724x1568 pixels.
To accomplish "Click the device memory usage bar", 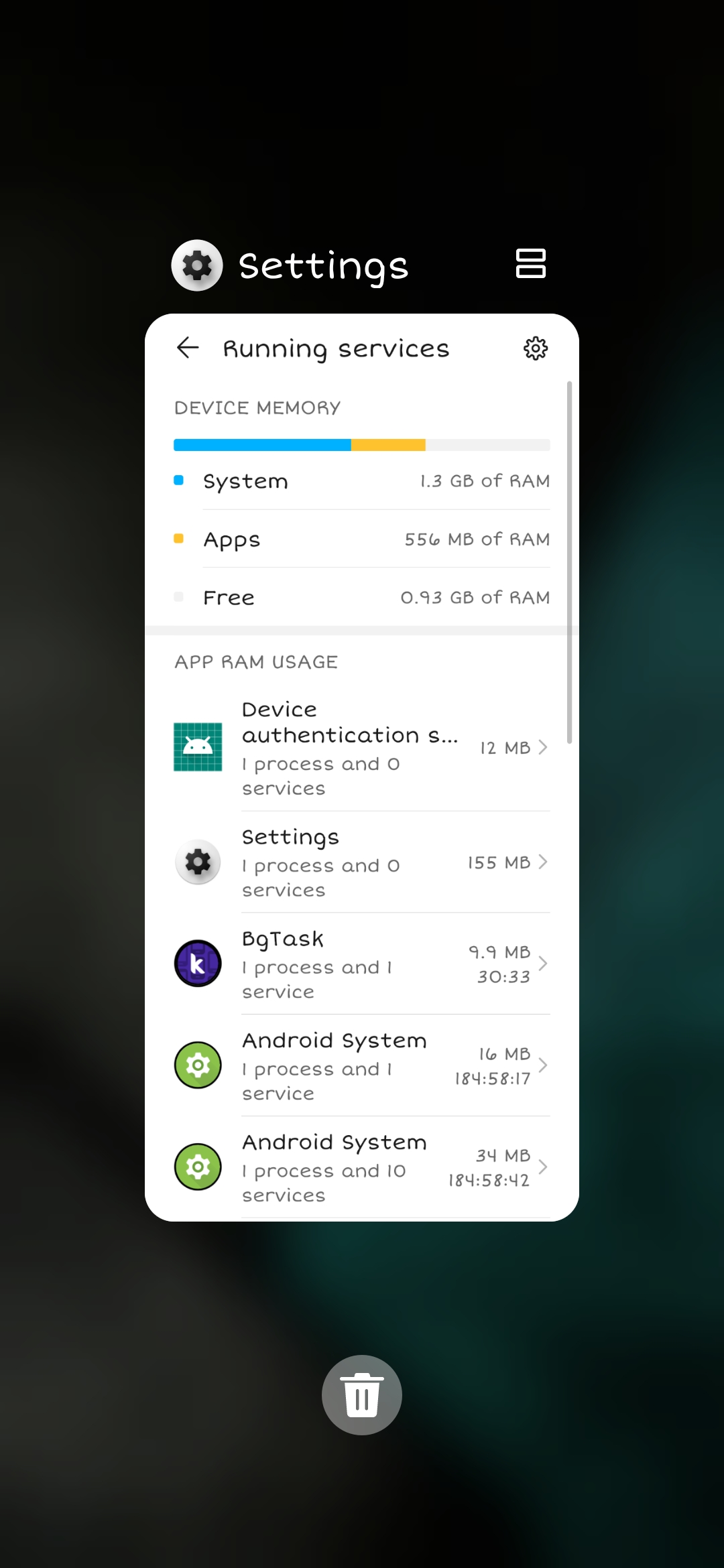I will (362, 445).
